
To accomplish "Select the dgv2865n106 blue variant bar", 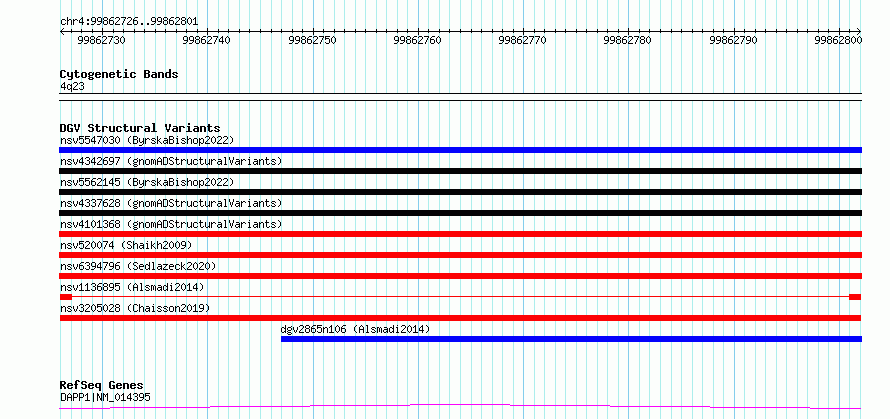I will 571,339.
